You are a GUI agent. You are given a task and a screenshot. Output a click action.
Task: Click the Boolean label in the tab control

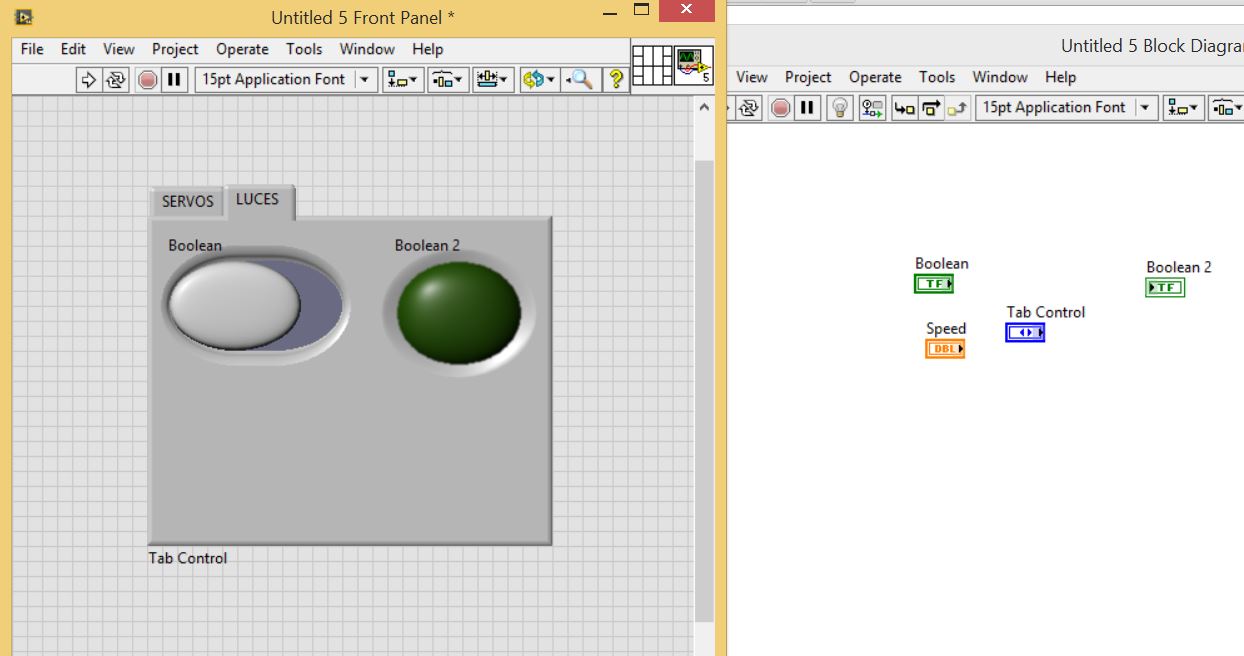click(195, 245)
